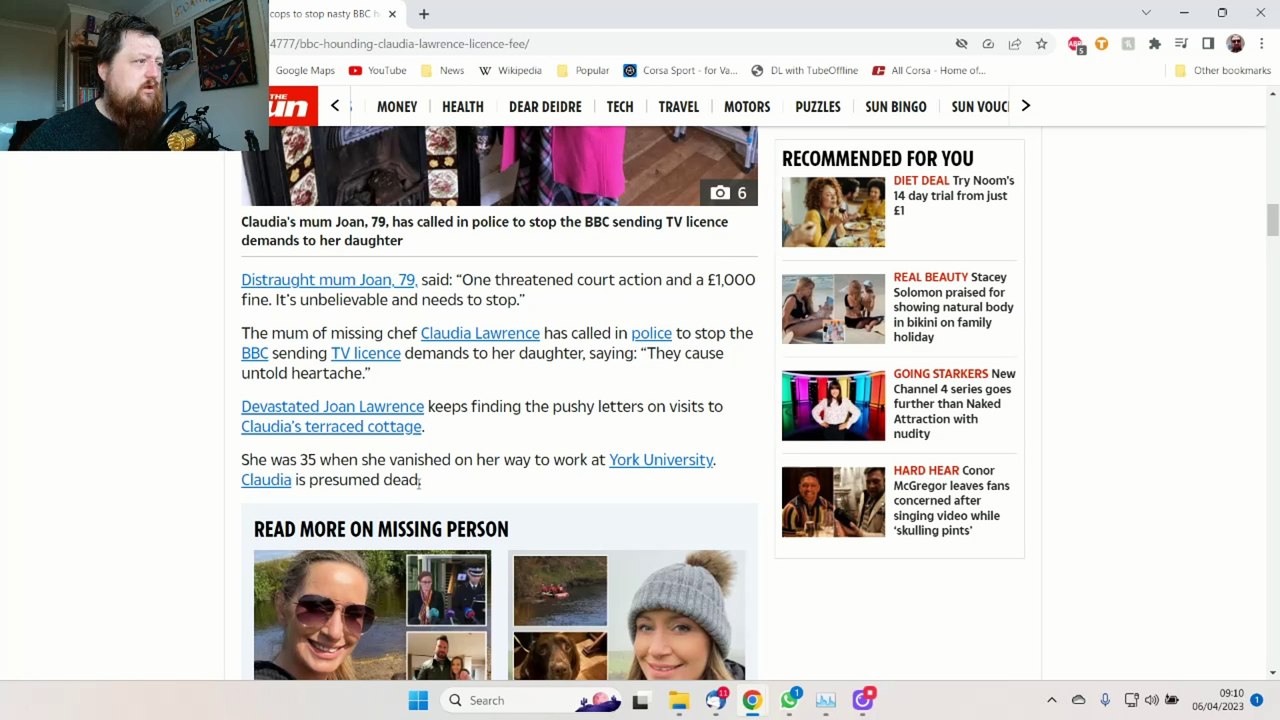The height and width of the screenshot is (720, 1280).
Task: Follow the Devastated Joan Lawrence link
Action: click(x=332, y=406)
